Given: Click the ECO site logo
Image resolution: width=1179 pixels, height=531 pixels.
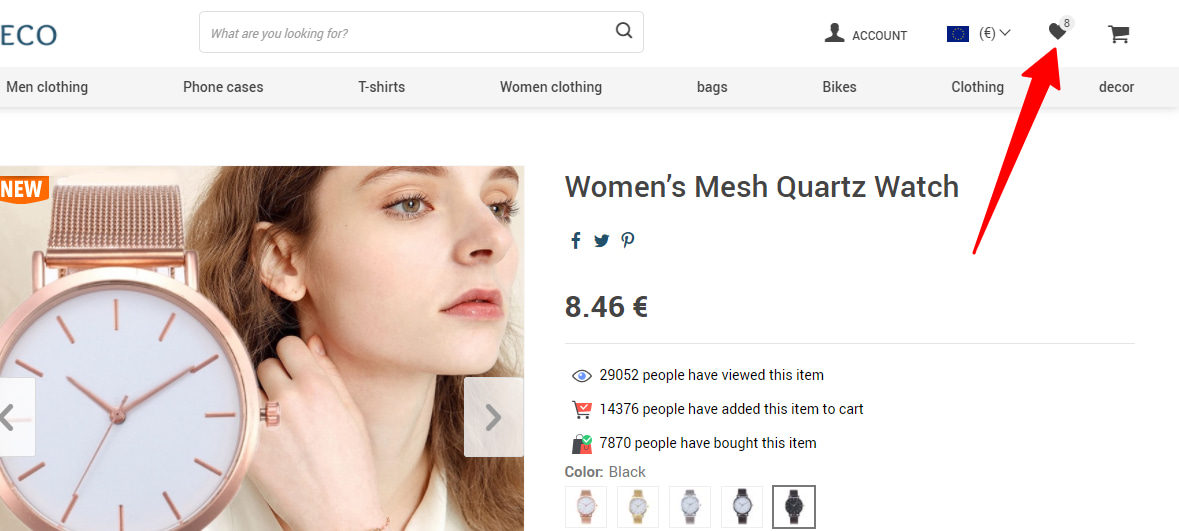Looking at the screenshot, I should pos(28,35).
